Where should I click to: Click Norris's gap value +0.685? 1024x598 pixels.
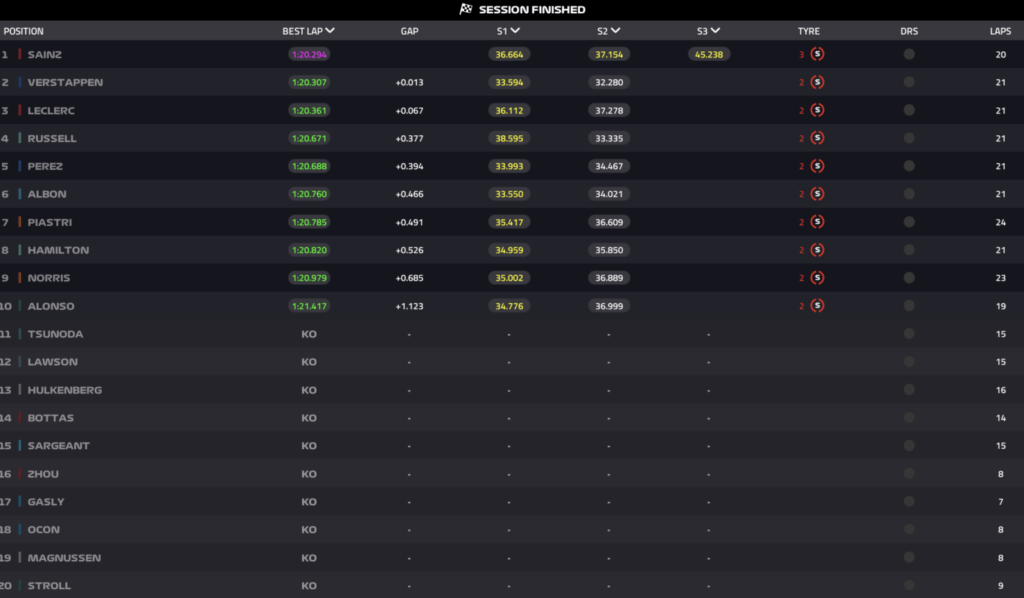(x=409, y=277)
